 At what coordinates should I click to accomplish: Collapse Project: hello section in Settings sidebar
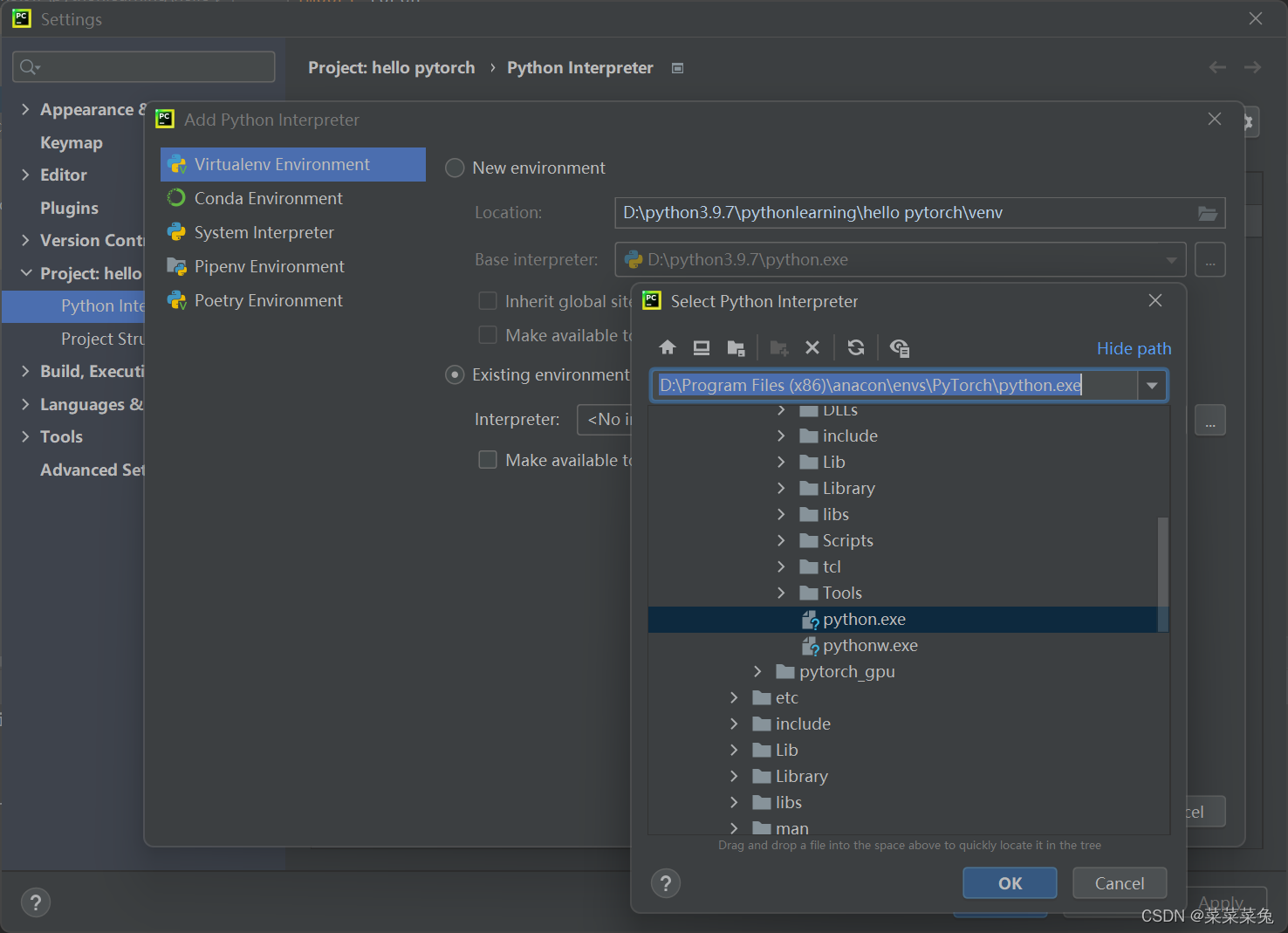25,273
